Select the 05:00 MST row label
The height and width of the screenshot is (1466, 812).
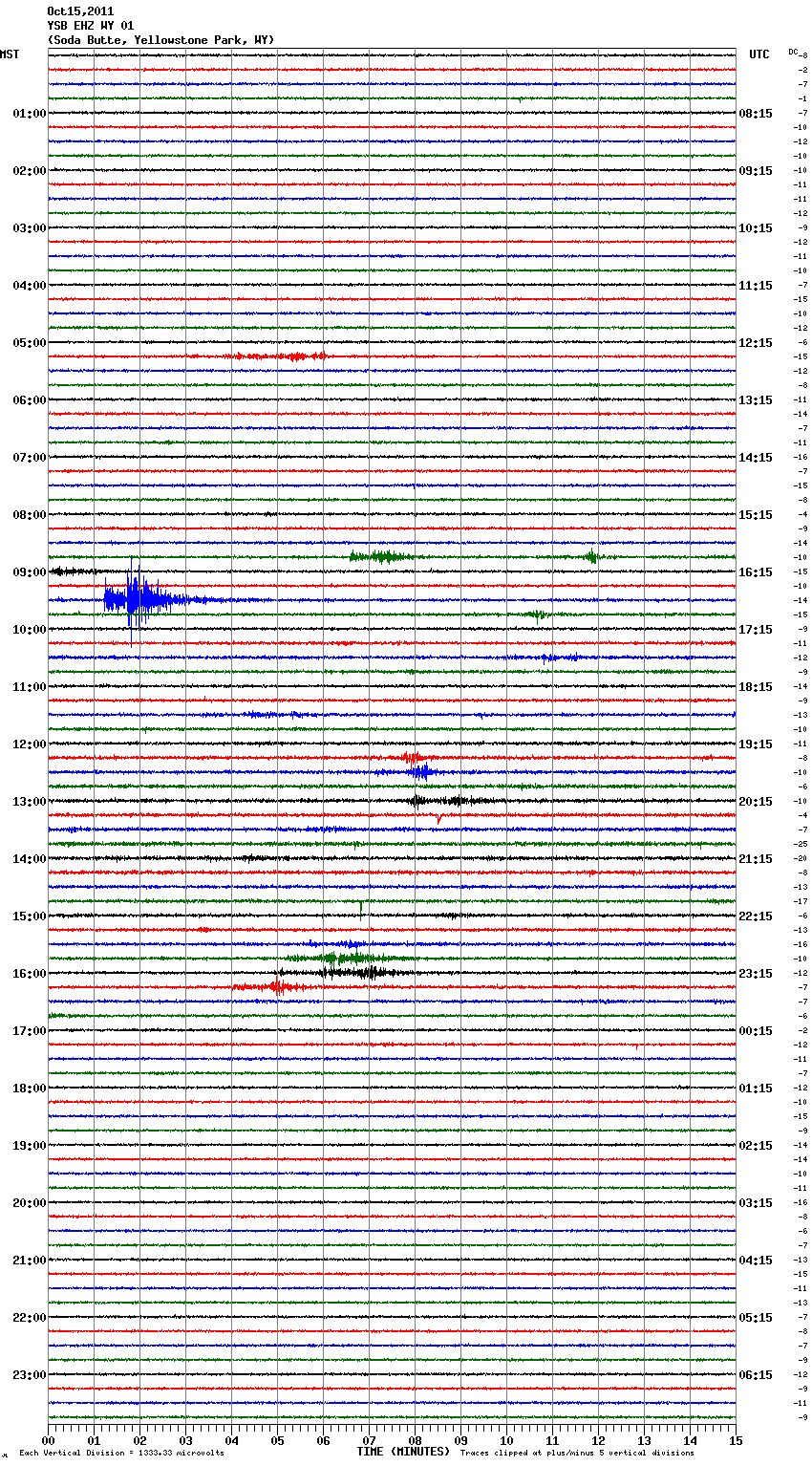click(x=30, y=343)
